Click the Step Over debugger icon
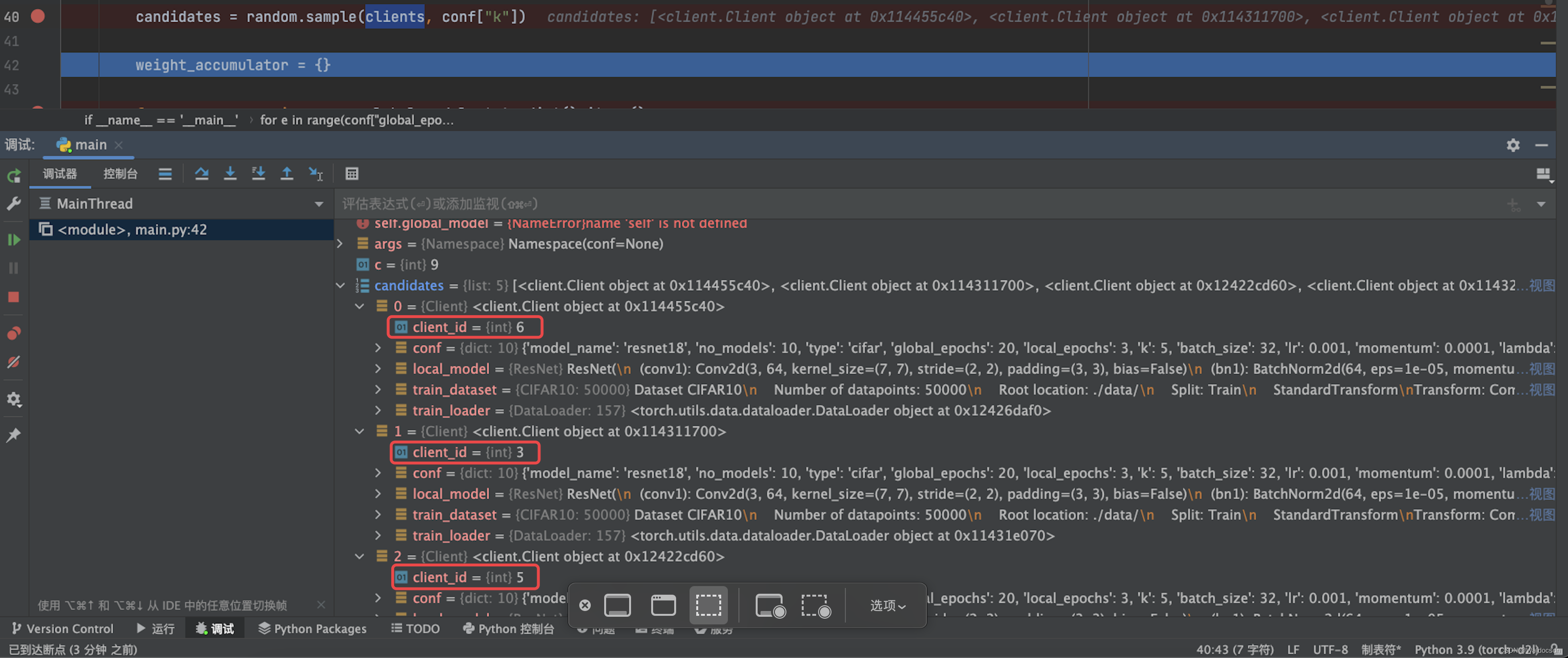 point(201,174)
